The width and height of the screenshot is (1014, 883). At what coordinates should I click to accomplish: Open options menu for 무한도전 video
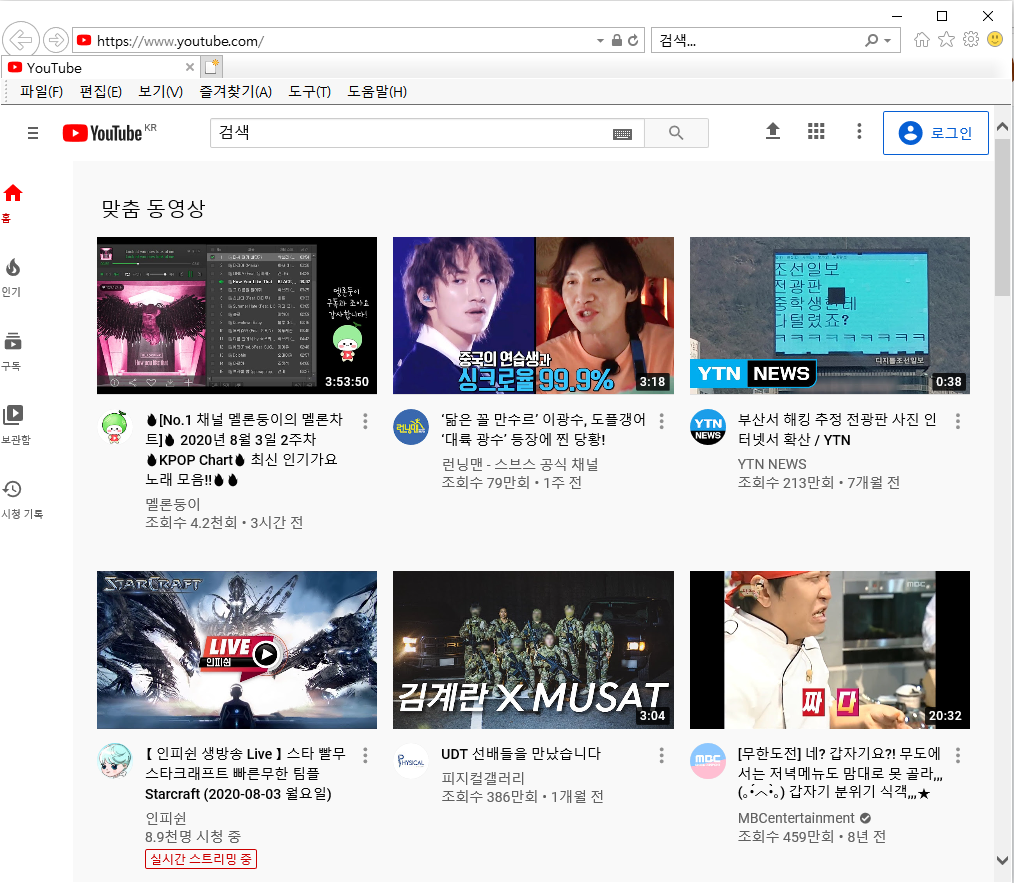point(958,755)
